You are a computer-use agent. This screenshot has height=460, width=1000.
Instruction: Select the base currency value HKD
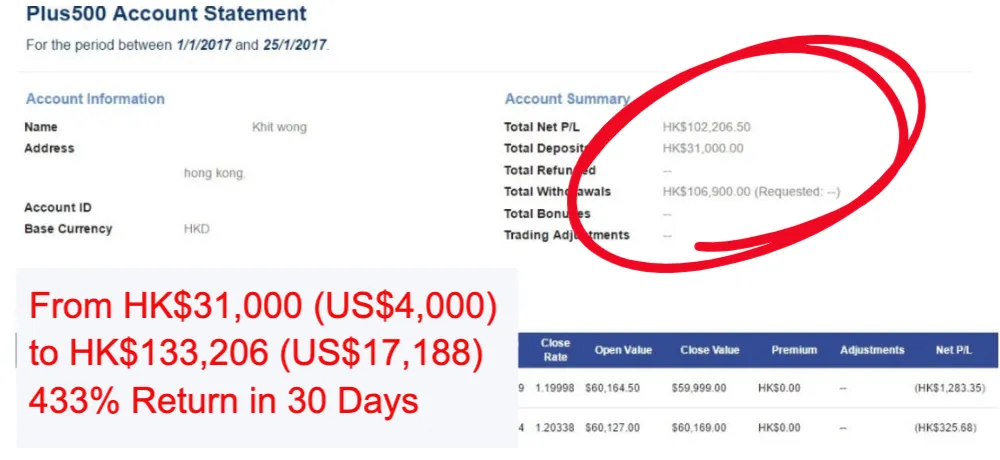(x=196, y=229)
